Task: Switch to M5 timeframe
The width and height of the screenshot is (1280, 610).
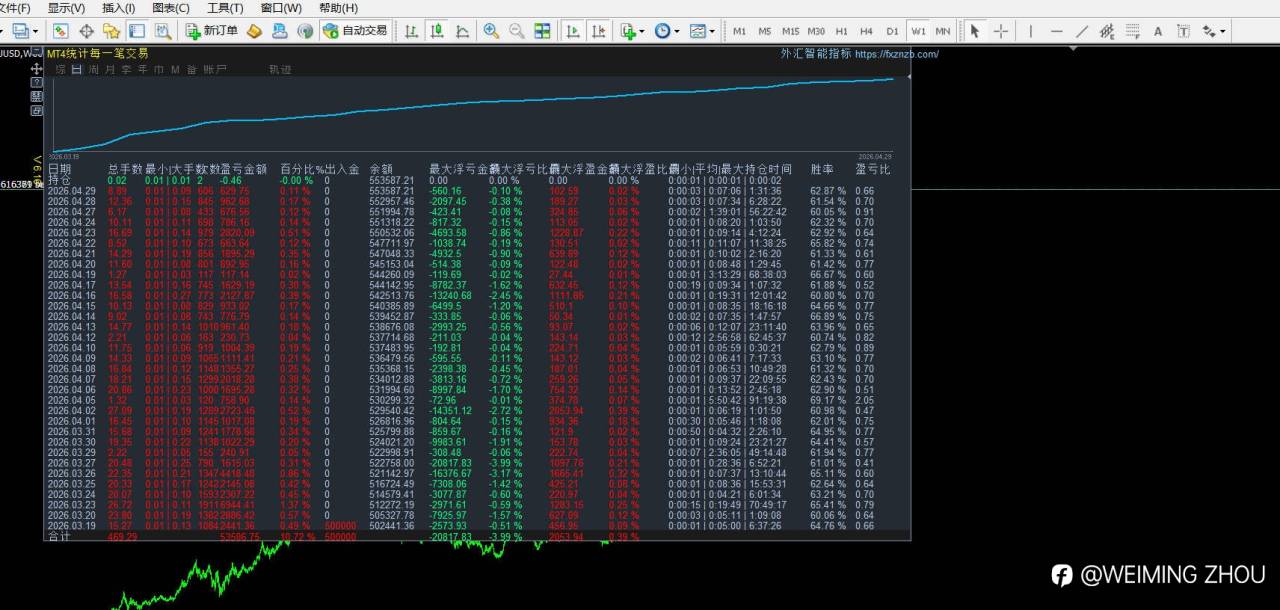Action: pyautogui.click(x=764, y=31)
